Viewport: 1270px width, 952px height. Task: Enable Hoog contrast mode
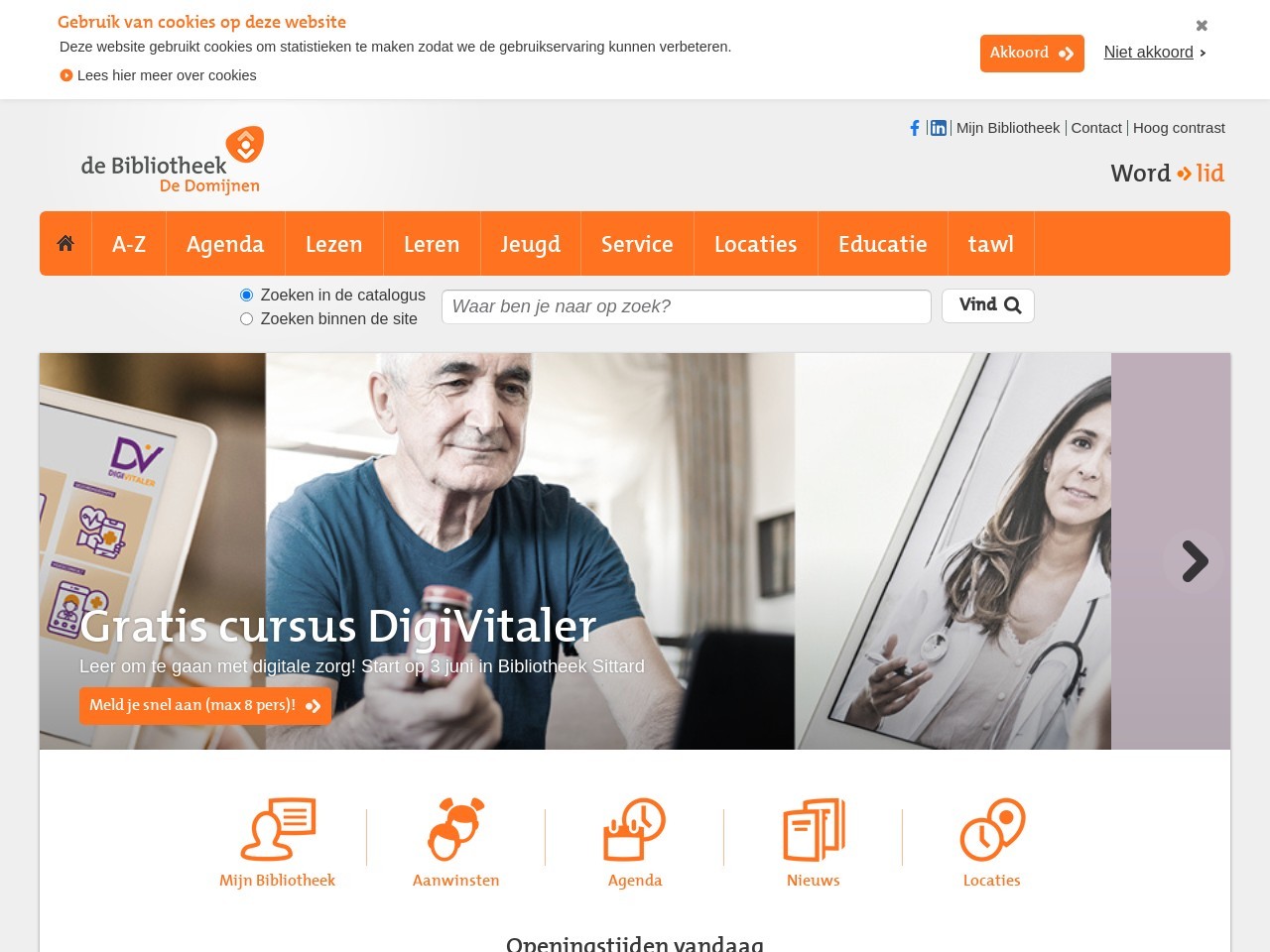[x=1179, y=128]
